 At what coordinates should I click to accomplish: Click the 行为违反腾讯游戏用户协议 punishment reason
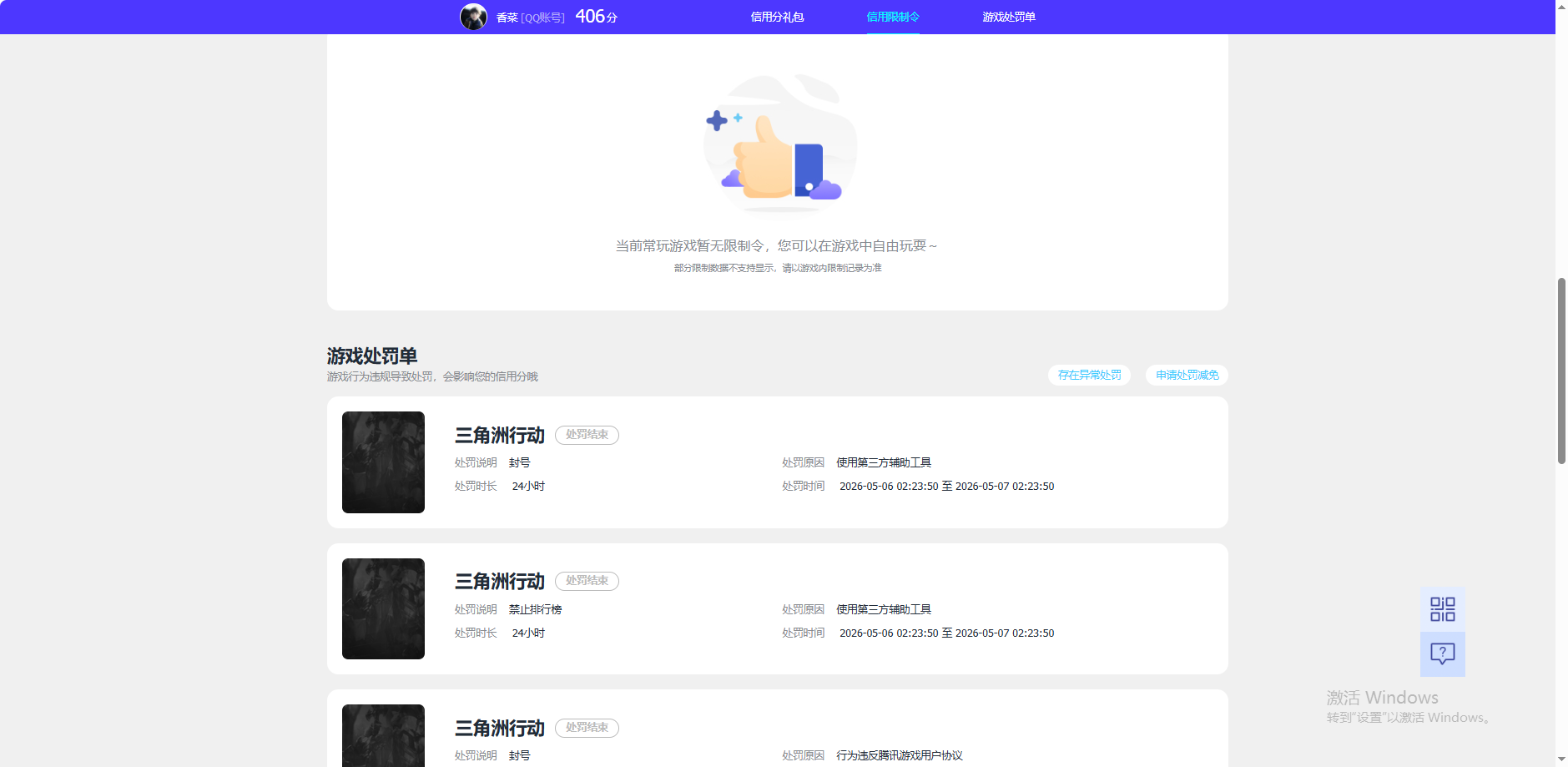pos(900,756)
